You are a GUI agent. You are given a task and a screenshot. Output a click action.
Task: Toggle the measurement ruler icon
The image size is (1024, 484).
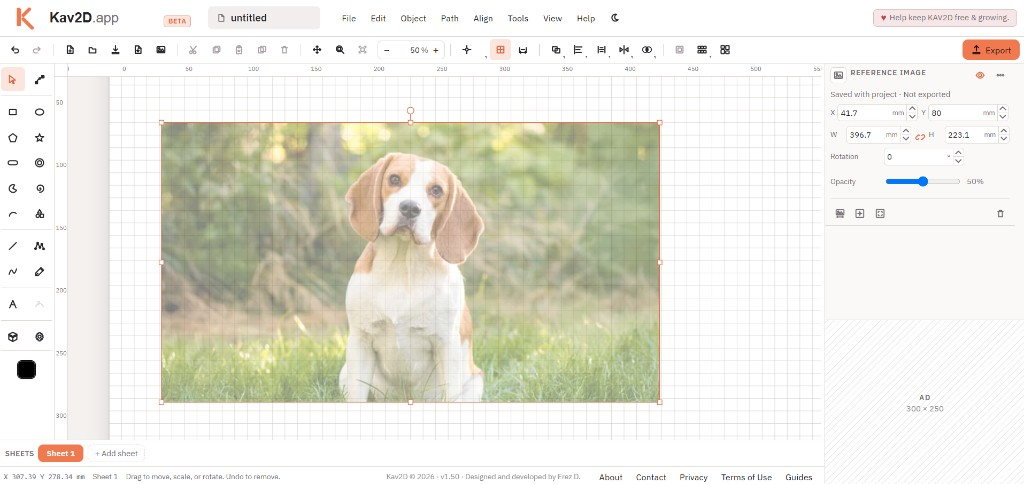(522, 50)
